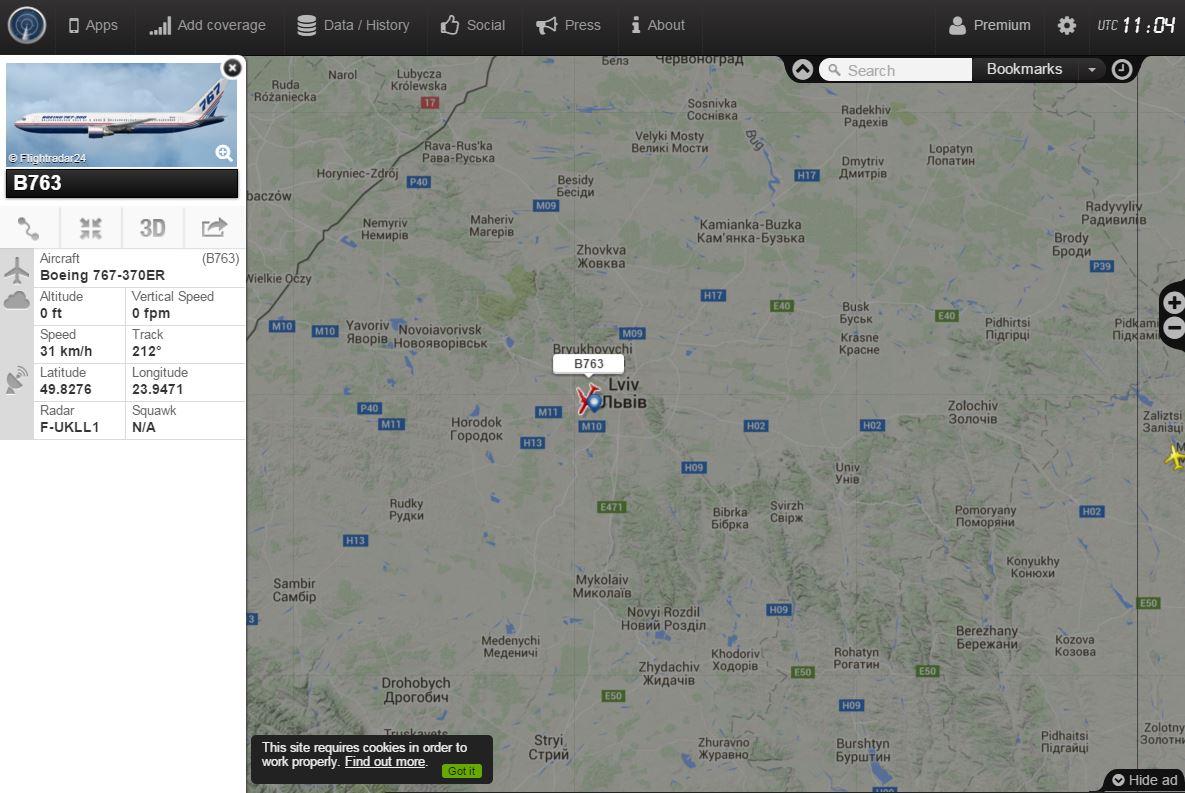Toggle Hide ad
The width and height of the screenshot is (1185, 793).
coord(1145,780)
